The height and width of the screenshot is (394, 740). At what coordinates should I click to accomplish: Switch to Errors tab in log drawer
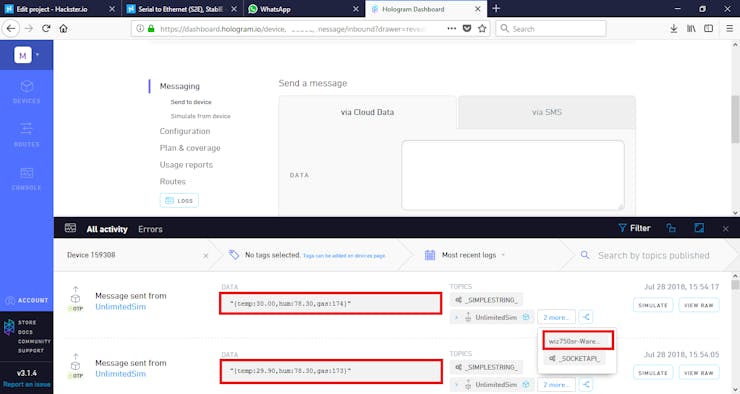(150, 229)
